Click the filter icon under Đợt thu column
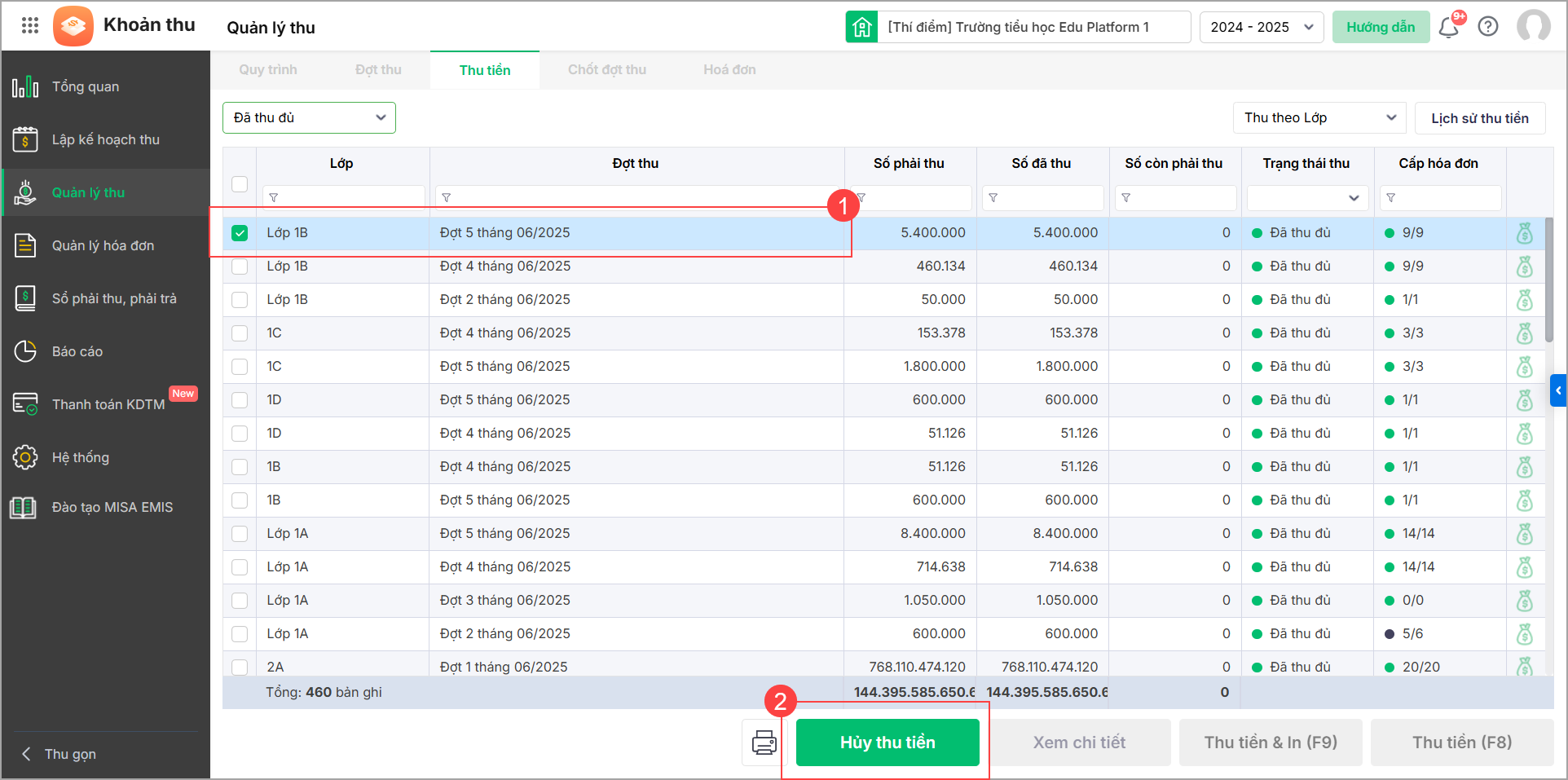Viewport: 1568px width, 780px height. click(x=447, y=198)
